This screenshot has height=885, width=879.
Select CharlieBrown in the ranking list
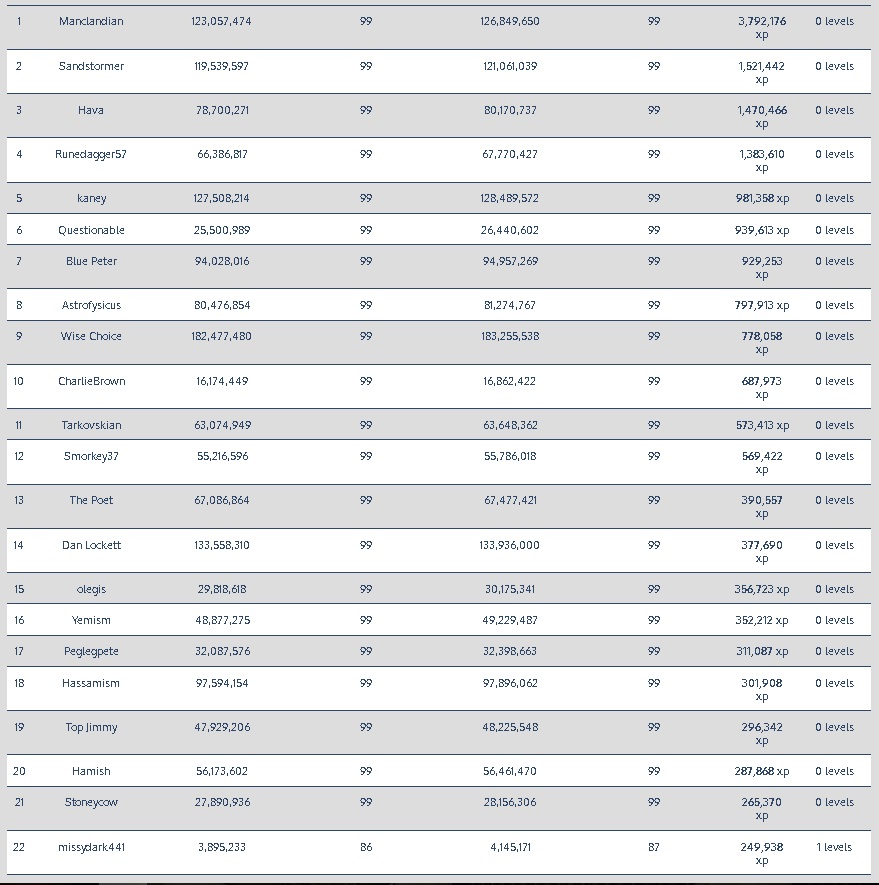(91, 381)
